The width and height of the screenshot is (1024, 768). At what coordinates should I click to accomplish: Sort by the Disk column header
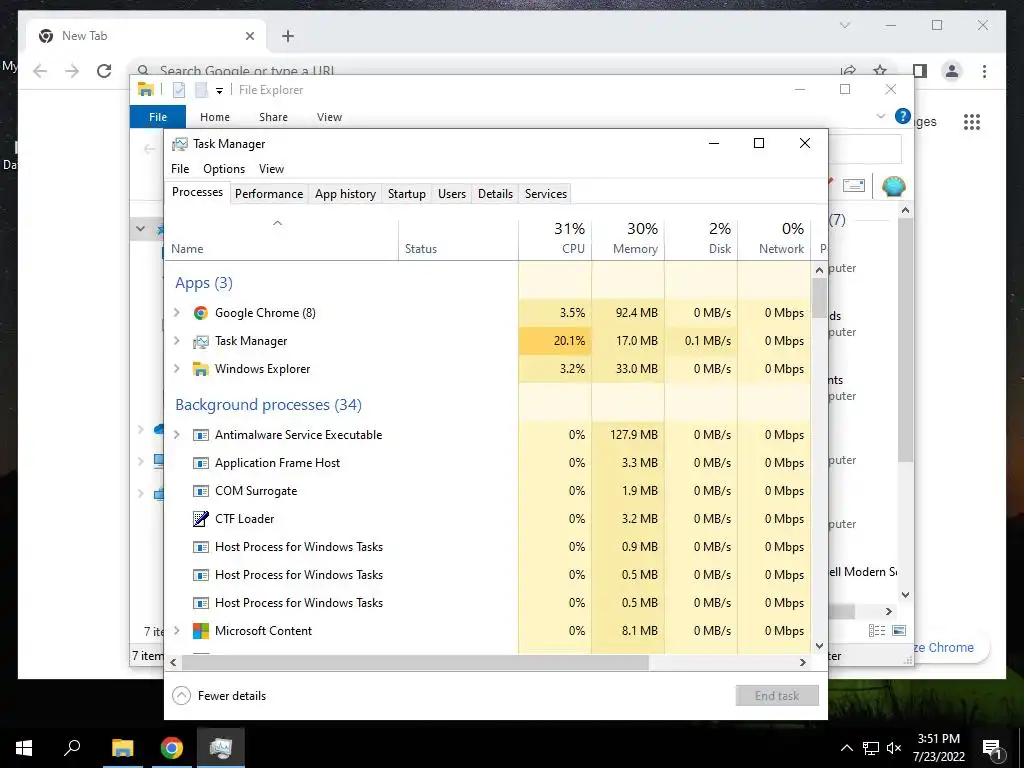tap(701, 238)
